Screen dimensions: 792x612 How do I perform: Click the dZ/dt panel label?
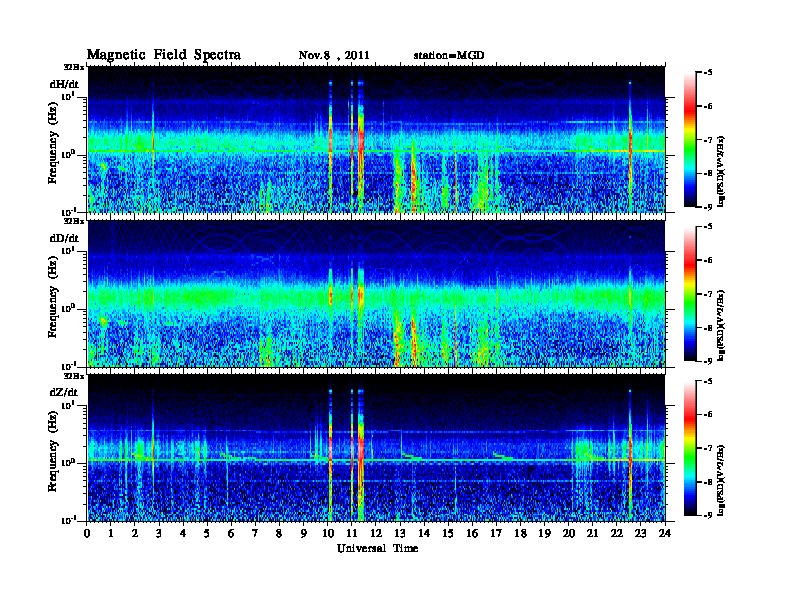pos(64,392)
